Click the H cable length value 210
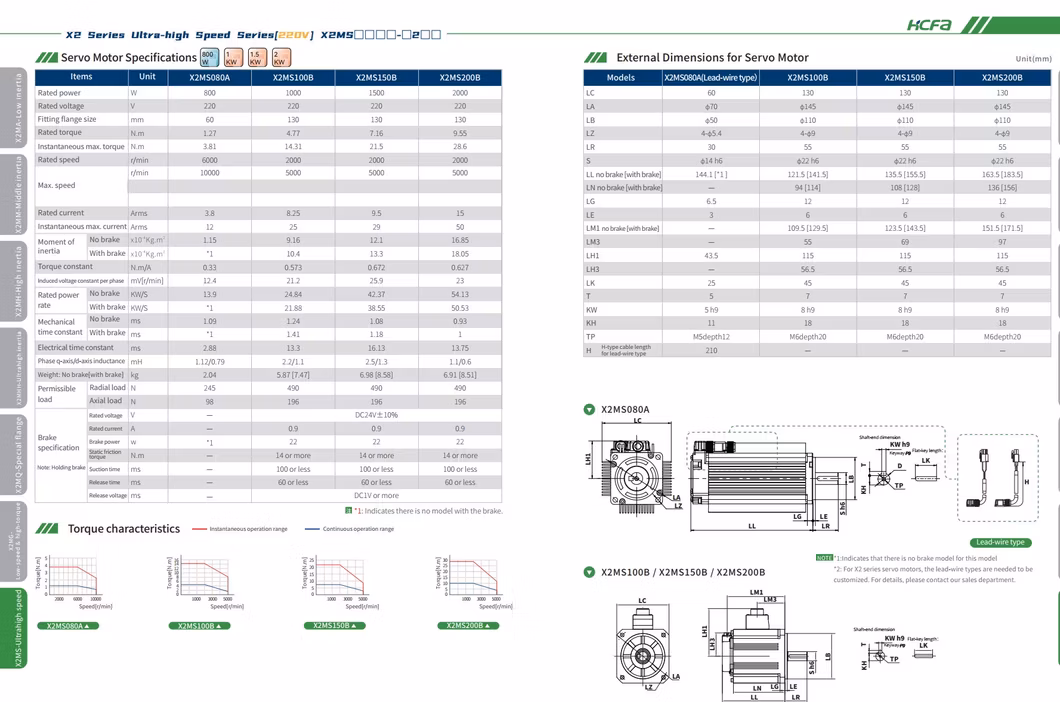 [x=711, y=350]
